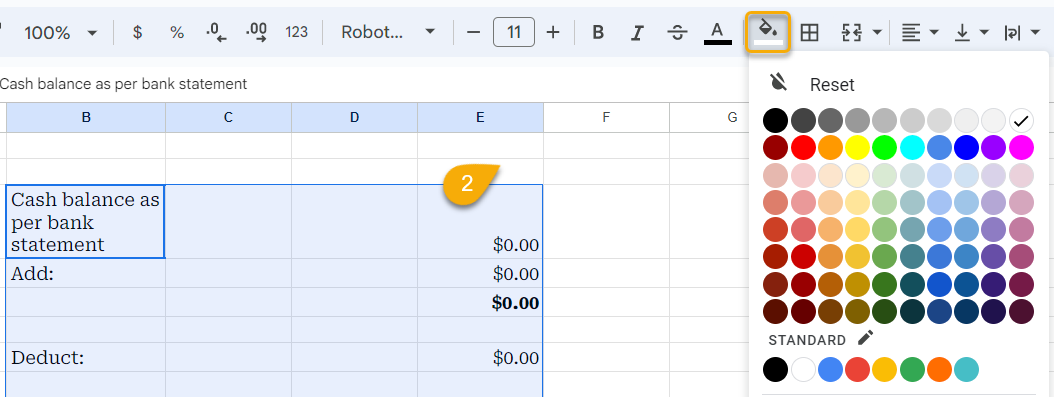
Task: Click the formula bar text
Action: [x=124, y=84]
